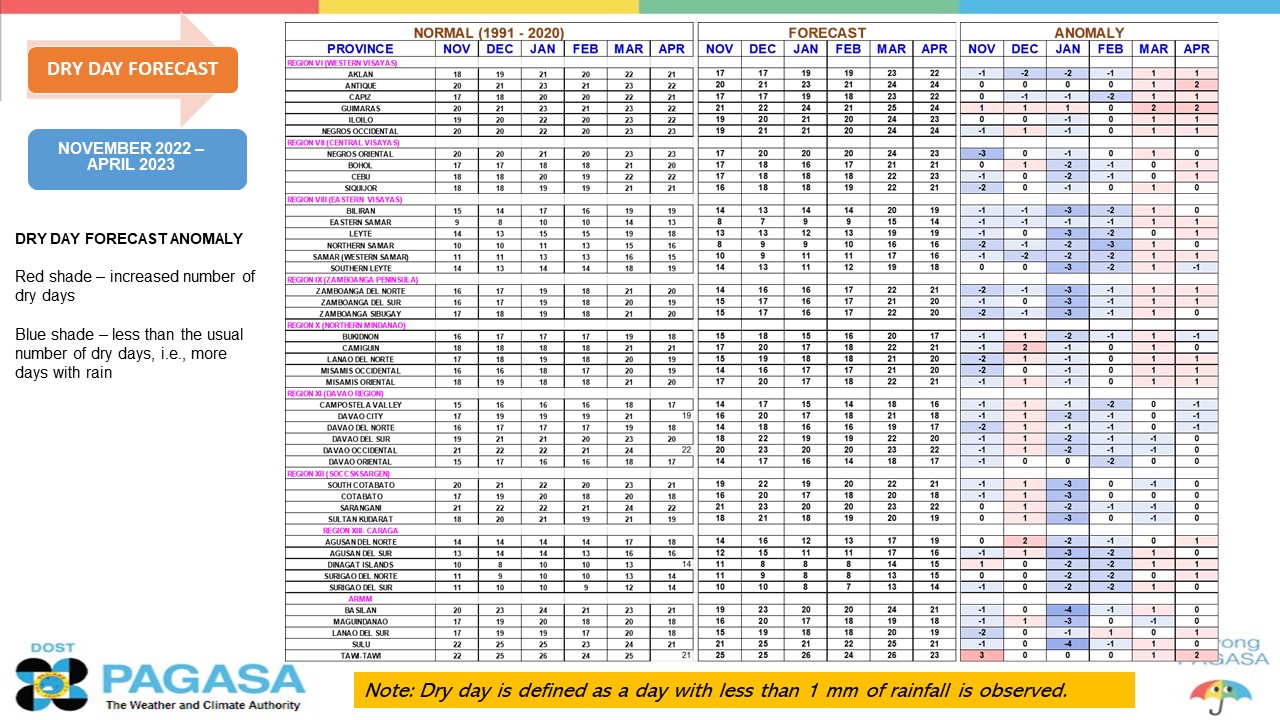Viewport: 1280px width, 720px height.
Task: Click the SOUTHERN LEYTE province name
Action: click(360, 268)
